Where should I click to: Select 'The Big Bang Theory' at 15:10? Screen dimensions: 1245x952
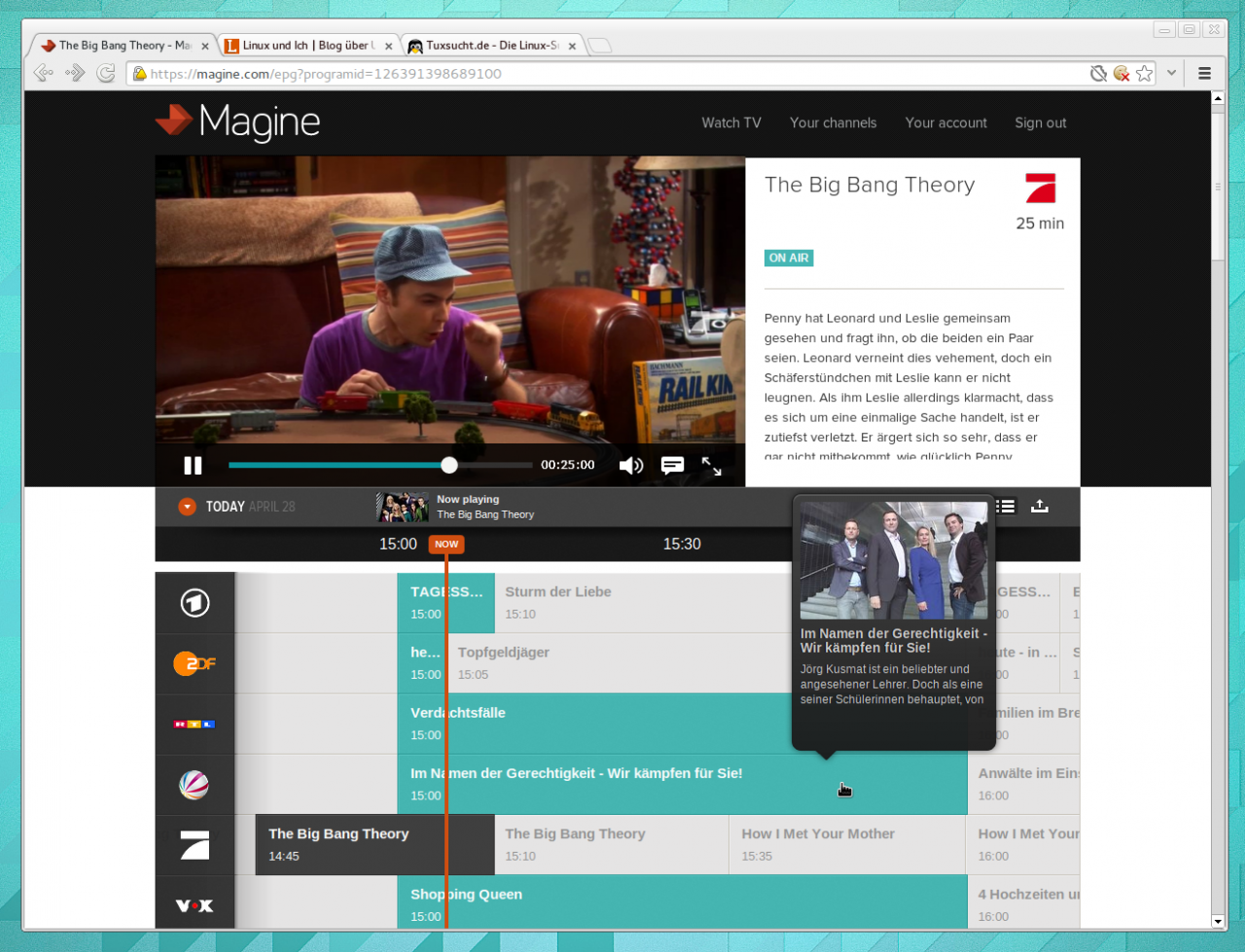612,845
